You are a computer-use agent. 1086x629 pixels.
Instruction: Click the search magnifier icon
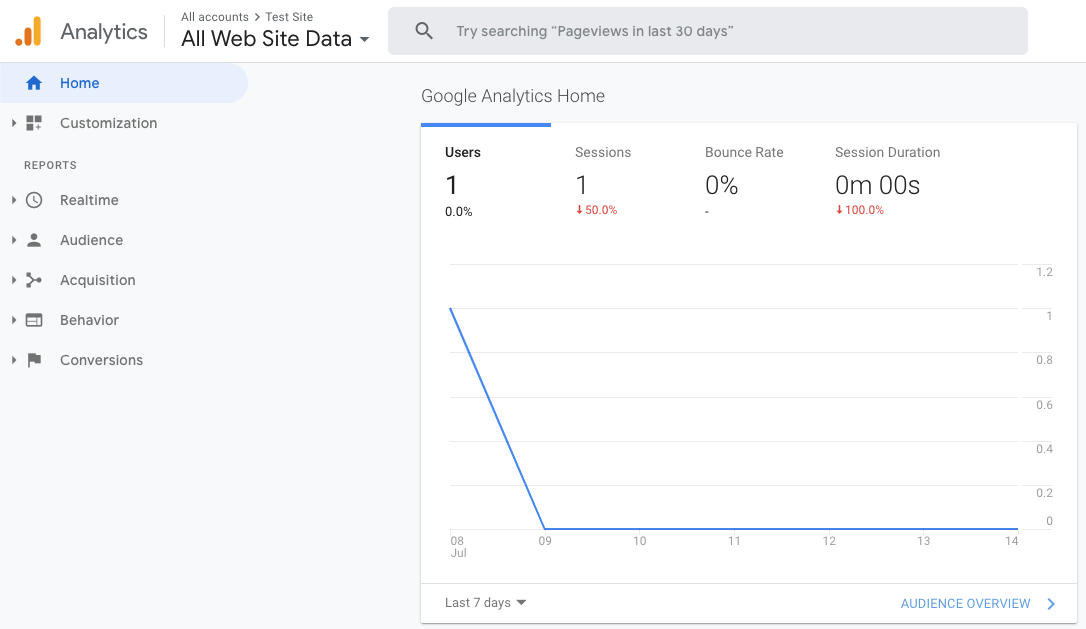pos(424,30)
